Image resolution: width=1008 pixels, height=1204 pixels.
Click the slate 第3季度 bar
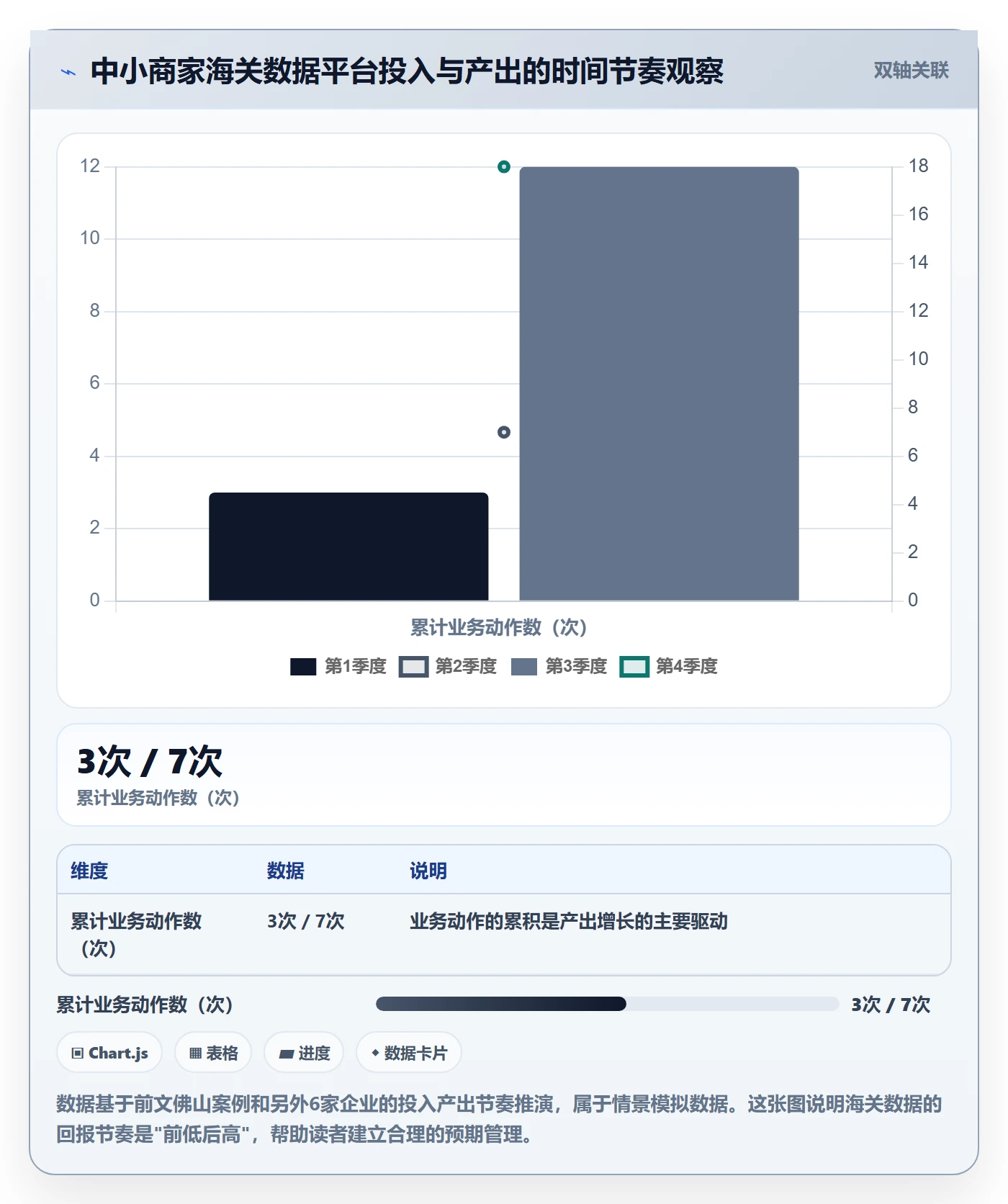pyautogui.click(x=659, y=384)
